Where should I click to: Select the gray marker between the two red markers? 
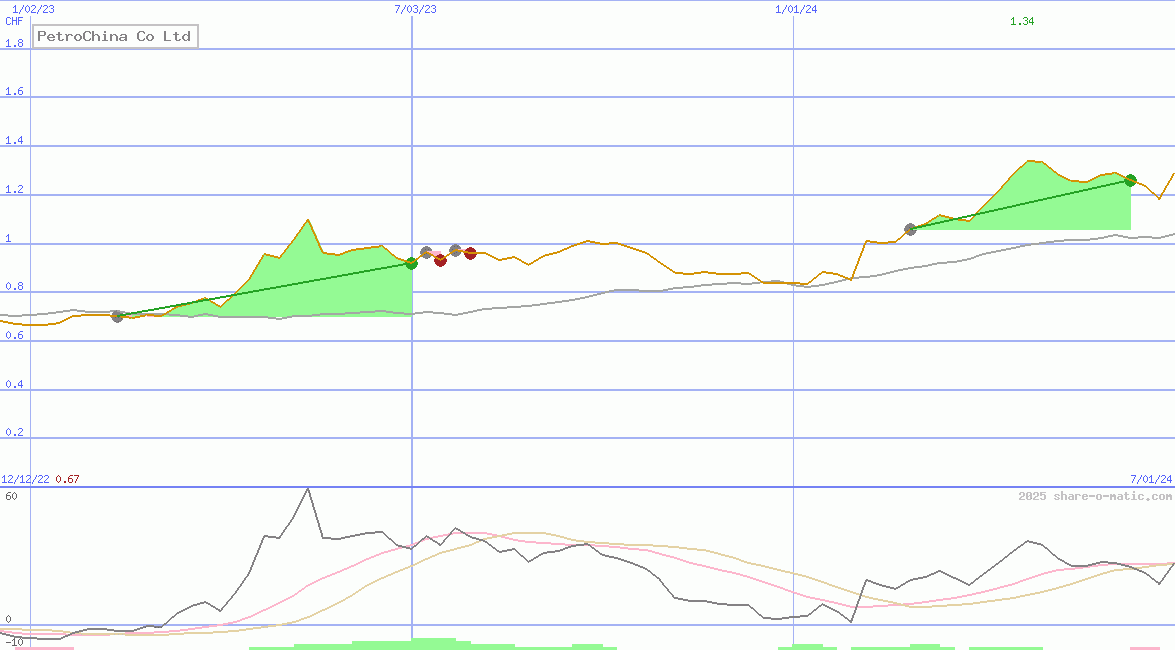[x=455, y=251]
